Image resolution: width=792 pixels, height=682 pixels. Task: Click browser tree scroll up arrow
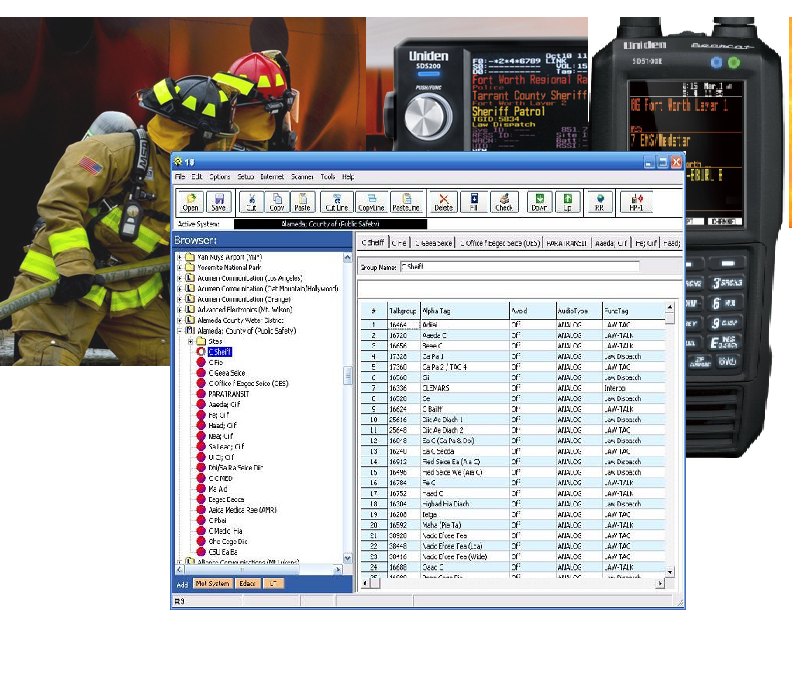(x=348, y=258)
